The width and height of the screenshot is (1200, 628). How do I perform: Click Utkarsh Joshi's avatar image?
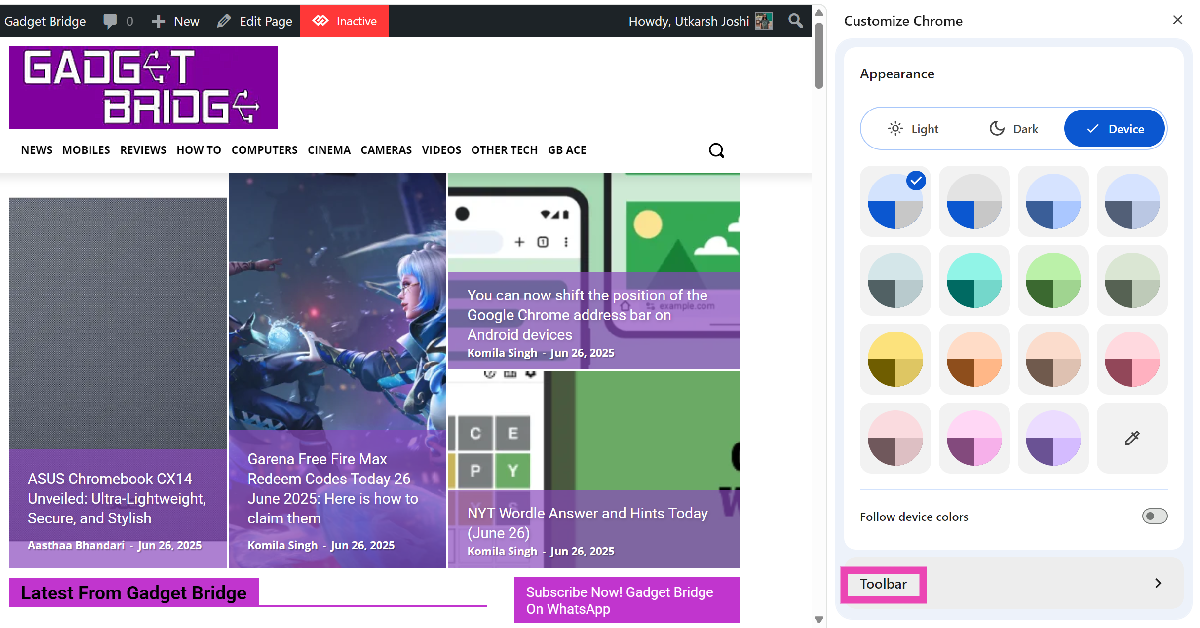(764, 21)
